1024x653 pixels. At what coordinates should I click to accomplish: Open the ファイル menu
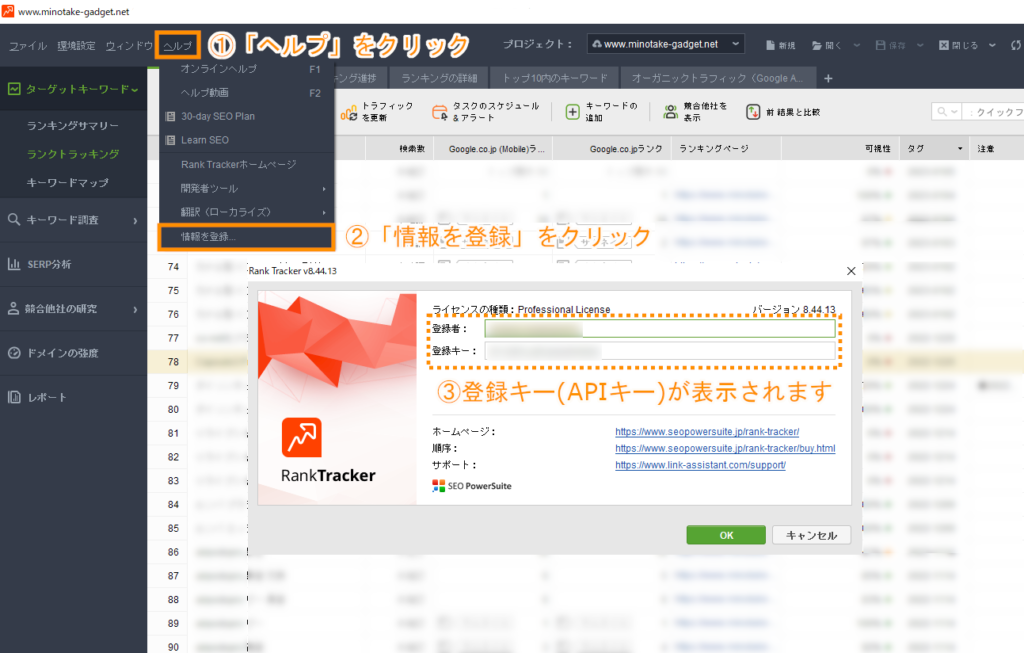click(x=28, y=46)
